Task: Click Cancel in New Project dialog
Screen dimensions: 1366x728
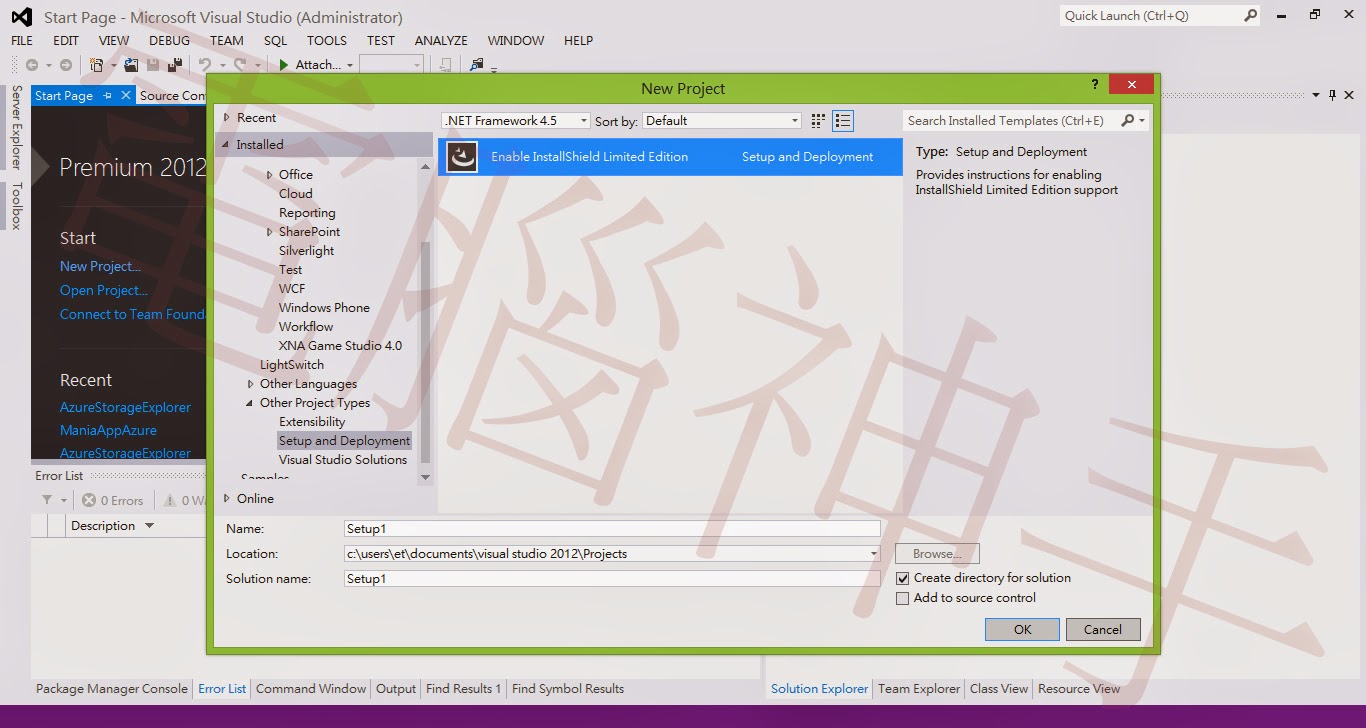Action: coord(1103,630)
